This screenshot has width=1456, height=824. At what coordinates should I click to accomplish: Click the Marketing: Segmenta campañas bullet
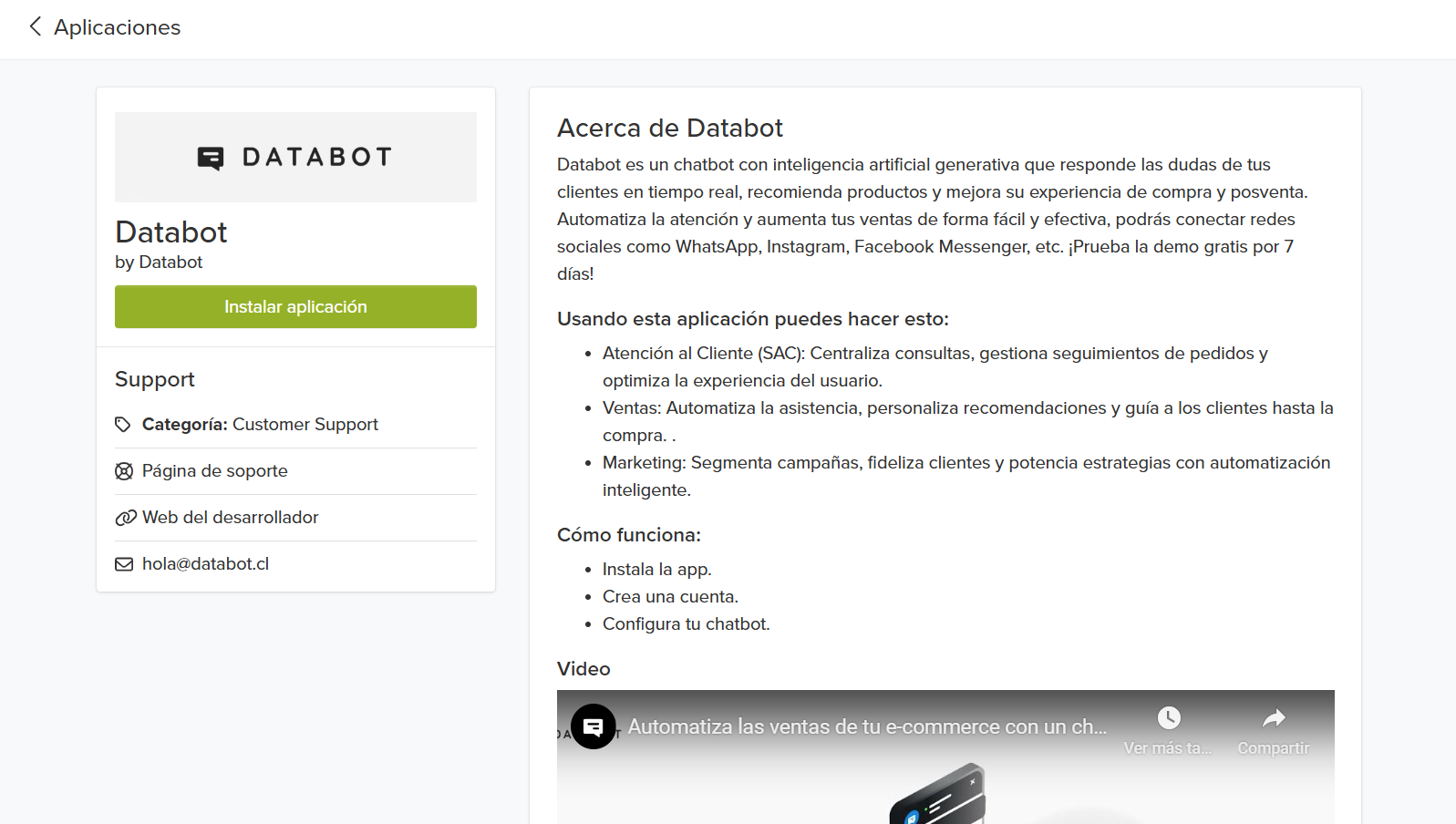(x=966, y=476)
